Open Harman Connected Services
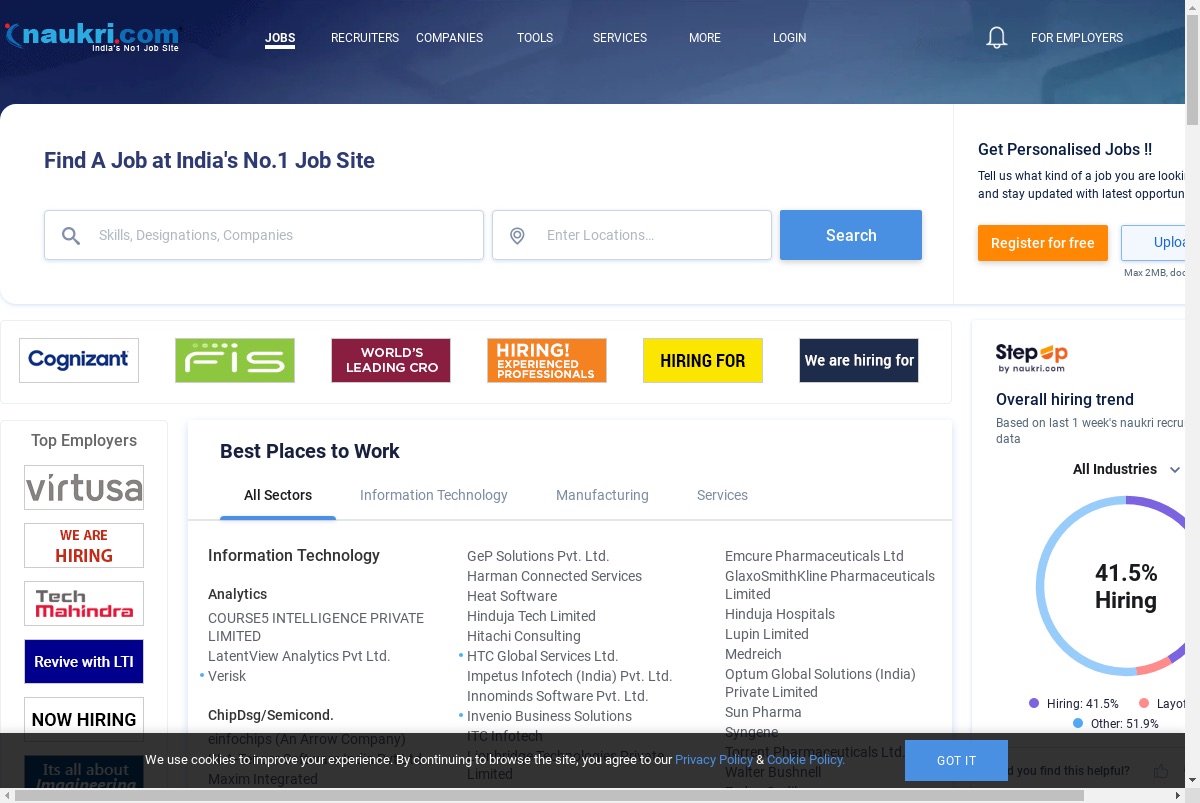The width and height of the screenshot is (1200, 803). pos(554,576)
